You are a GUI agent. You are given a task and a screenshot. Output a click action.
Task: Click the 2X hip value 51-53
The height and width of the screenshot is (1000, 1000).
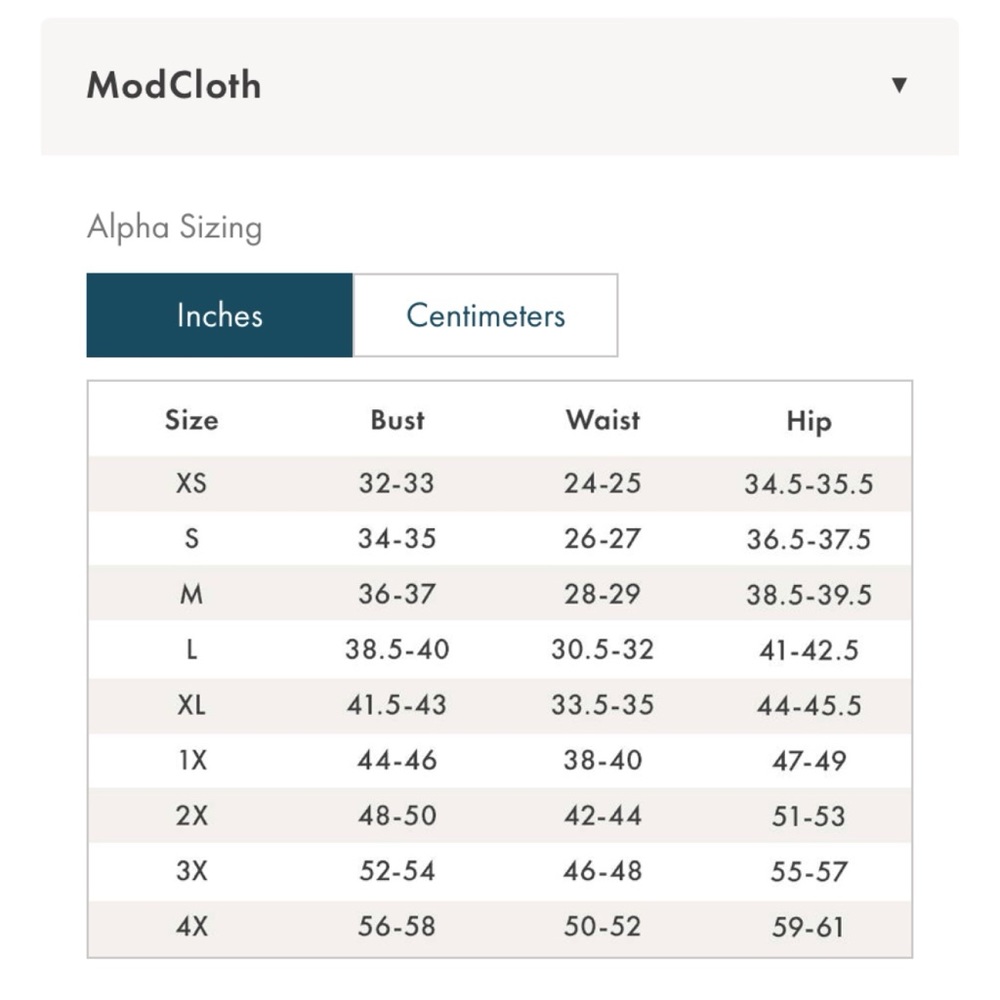809,816
